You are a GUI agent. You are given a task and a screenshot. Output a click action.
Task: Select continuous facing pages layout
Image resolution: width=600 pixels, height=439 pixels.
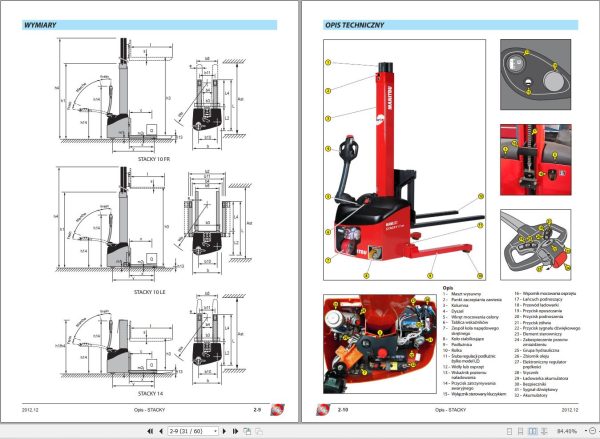click(x=544, y=431)
